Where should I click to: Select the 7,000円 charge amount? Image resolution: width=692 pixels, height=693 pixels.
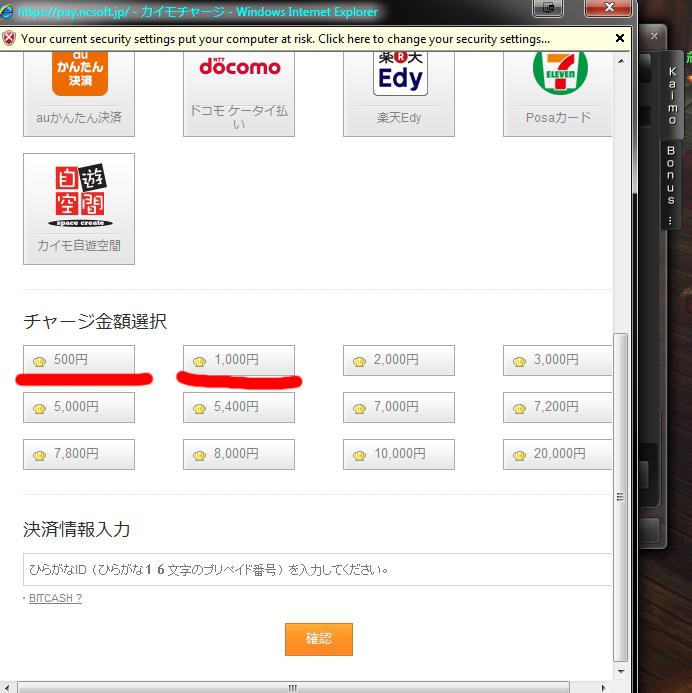(x=399, y=407)
